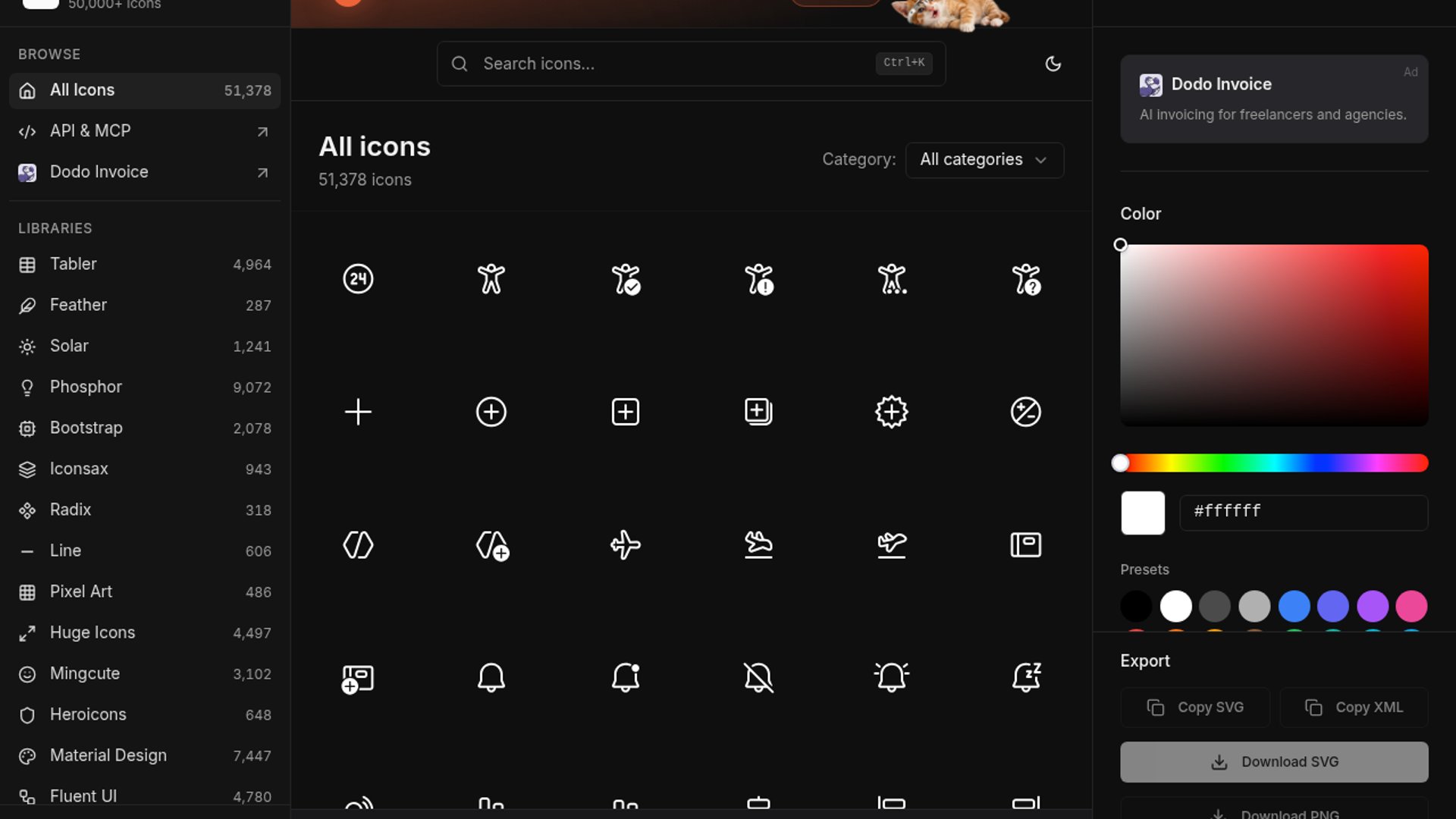Viewport: 1456px width, 819px height.
Task: Browse the Tabler icon library
Action: [x=145, y=265]
